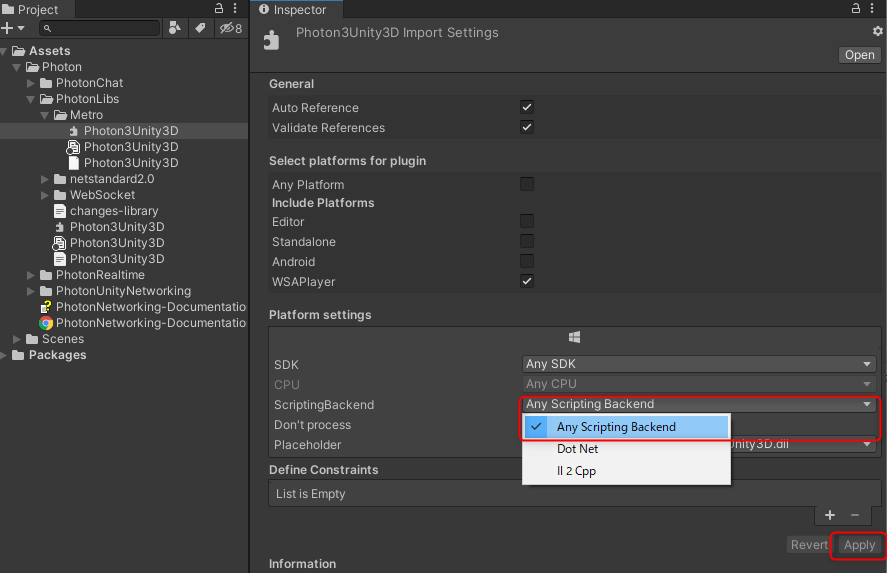Open the CPU dropdown showing Any CPU
This screenshot has width=887, height=573.
tap(699, 384)
